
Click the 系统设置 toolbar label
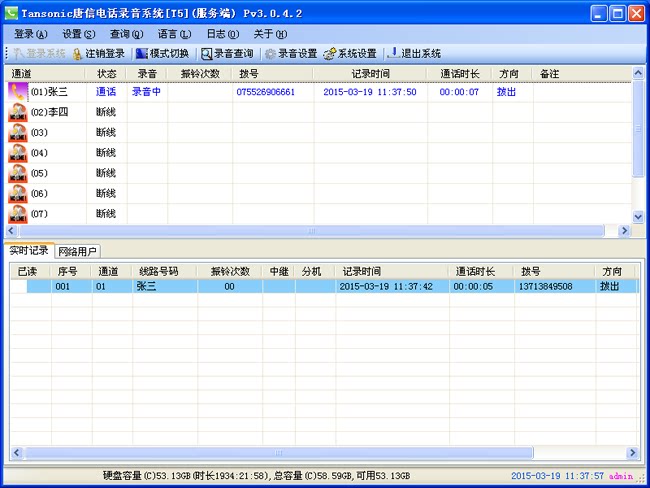point(357,54)
